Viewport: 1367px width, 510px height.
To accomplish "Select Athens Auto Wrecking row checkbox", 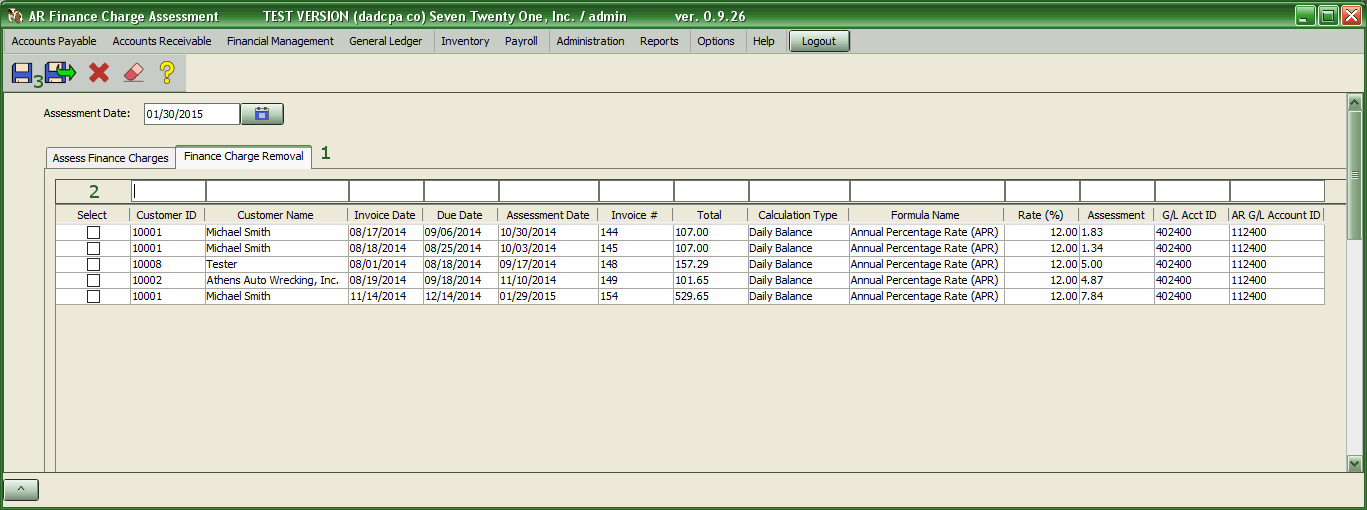I will 93,280.
